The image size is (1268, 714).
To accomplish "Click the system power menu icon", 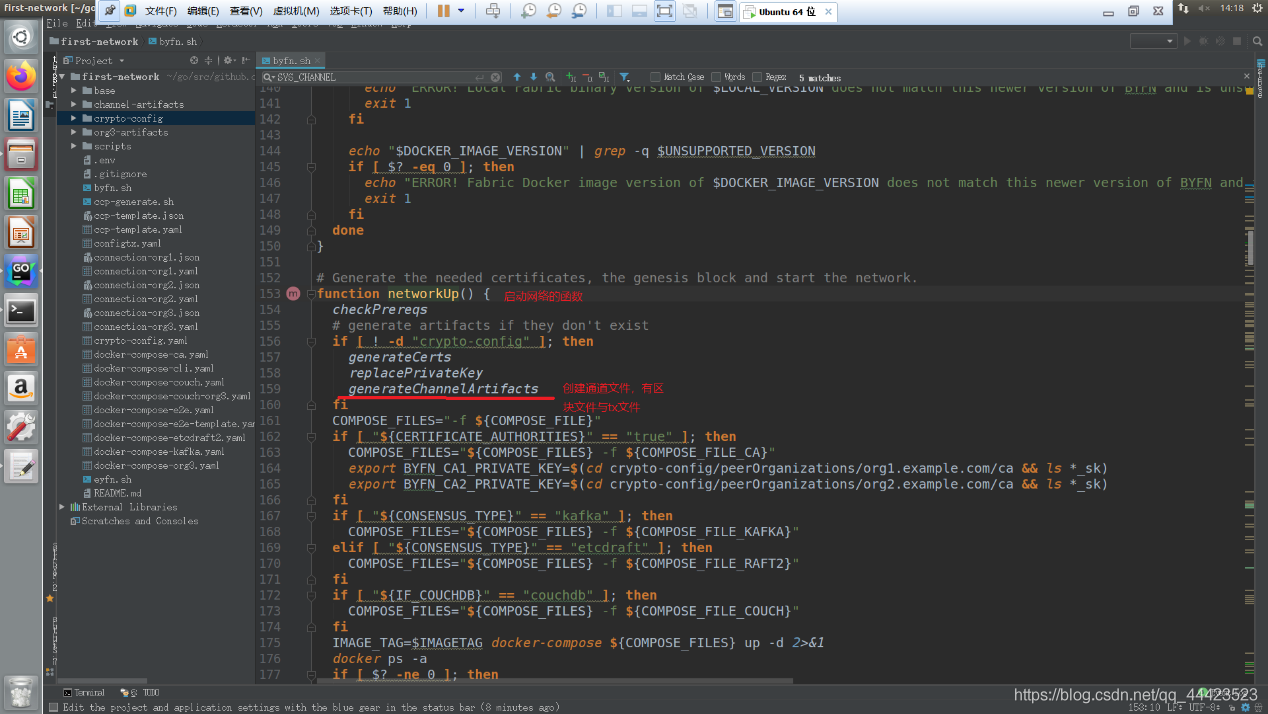I will coord(1257,8).
